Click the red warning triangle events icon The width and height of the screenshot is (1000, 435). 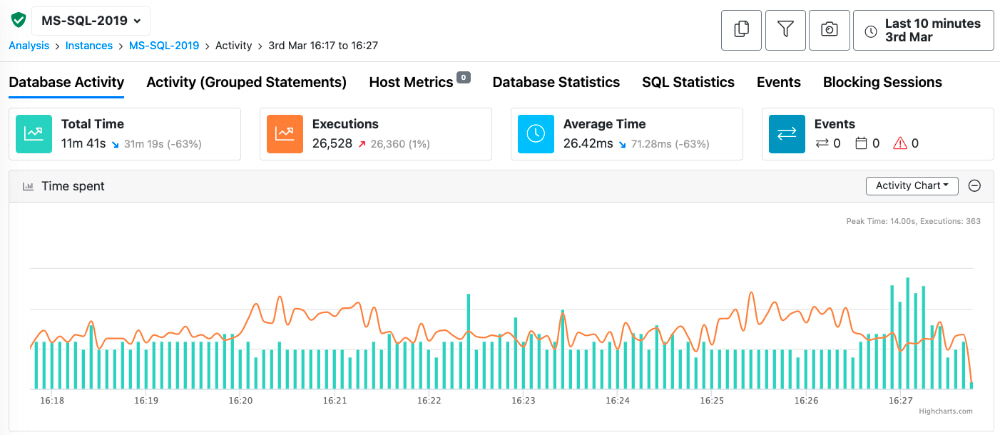pyautogui.click(x=900, y=144)
